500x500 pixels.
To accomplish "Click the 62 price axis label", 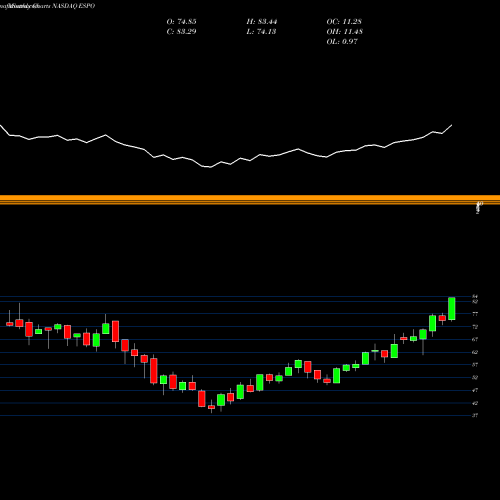I will tap(475, 352).
